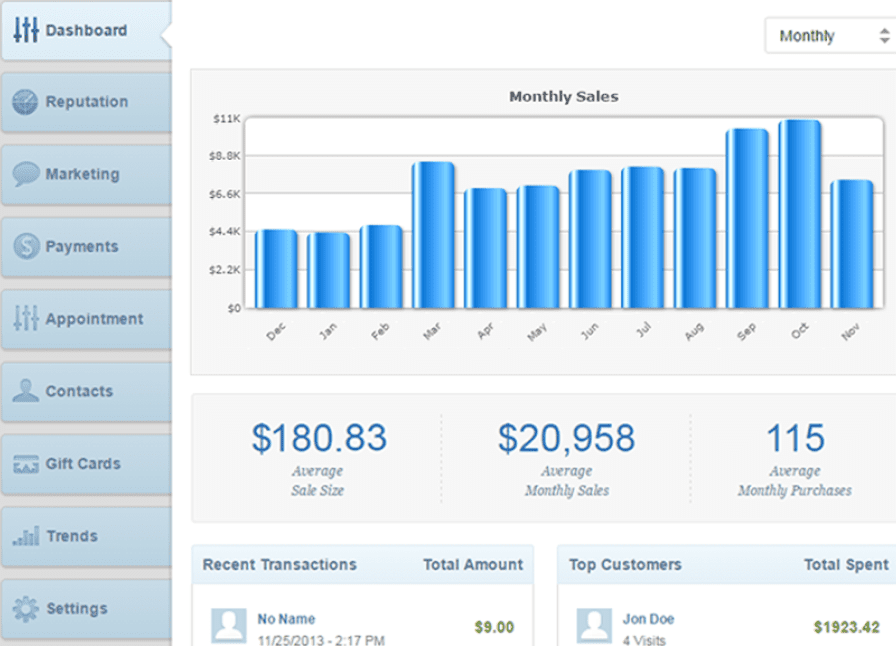Click the Trends bar chart icon
Image resolution: width=896 pixels, height=646 pixels.
[26, 536]
